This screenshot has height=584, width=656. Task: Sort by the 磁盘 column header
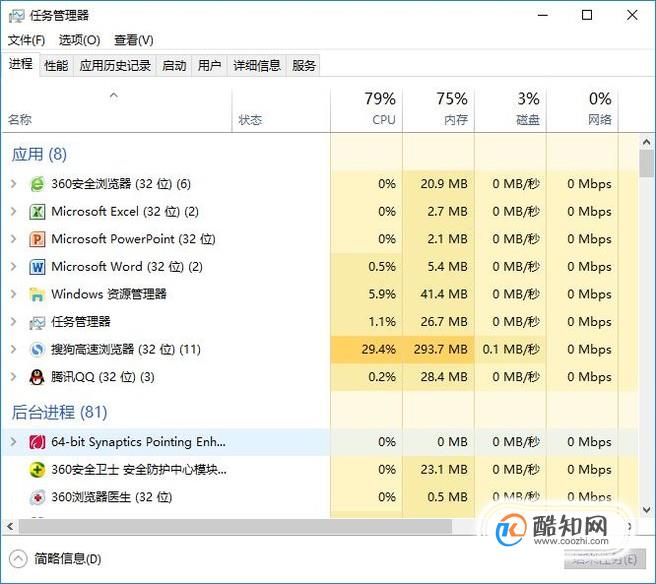[510, 110]
